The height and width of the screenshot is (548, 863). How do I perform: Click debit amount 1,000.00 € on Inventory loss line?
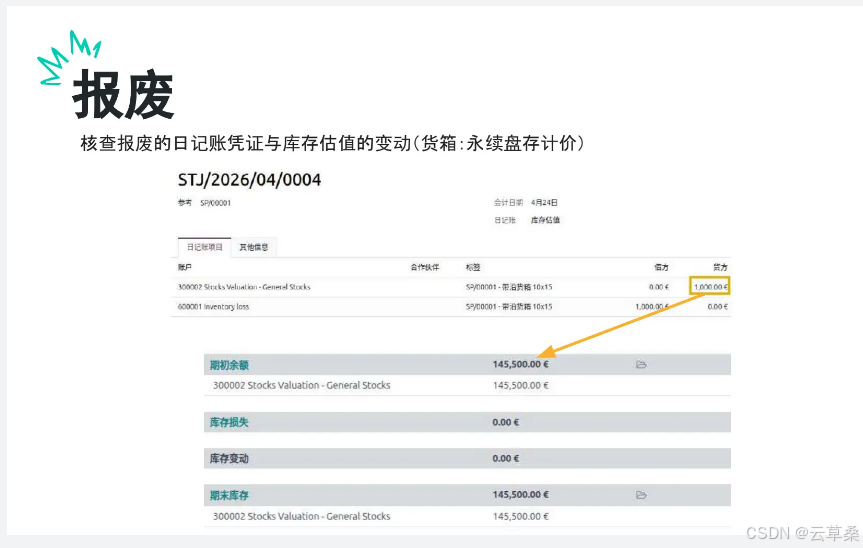coord(652,307)
